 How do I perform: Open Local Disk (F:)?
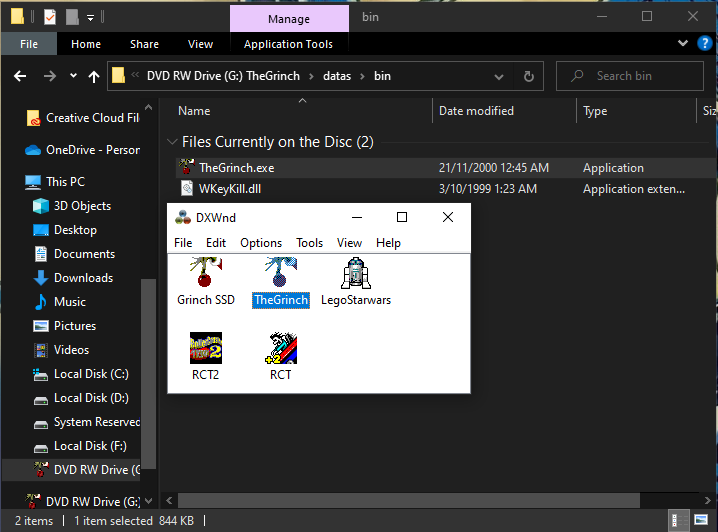click(80, 446)
